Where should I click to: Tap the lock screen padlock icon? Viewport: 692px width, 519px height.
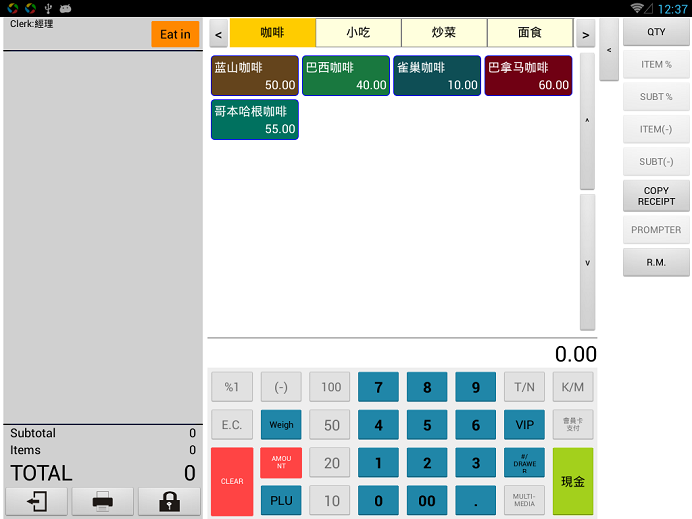169,502
